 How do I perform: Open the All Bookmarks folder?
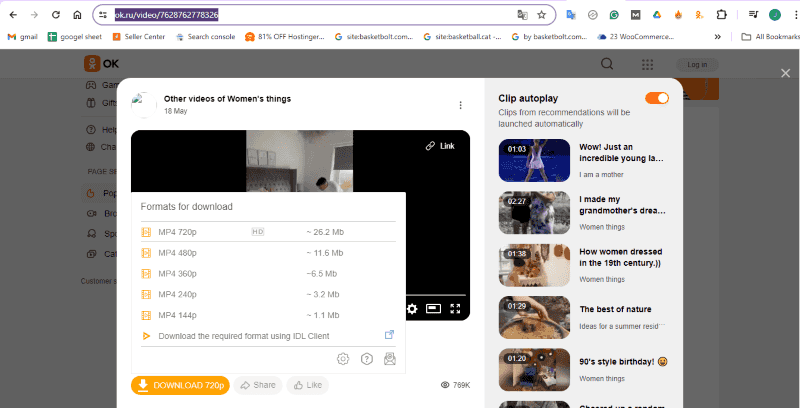coord(768,37)
